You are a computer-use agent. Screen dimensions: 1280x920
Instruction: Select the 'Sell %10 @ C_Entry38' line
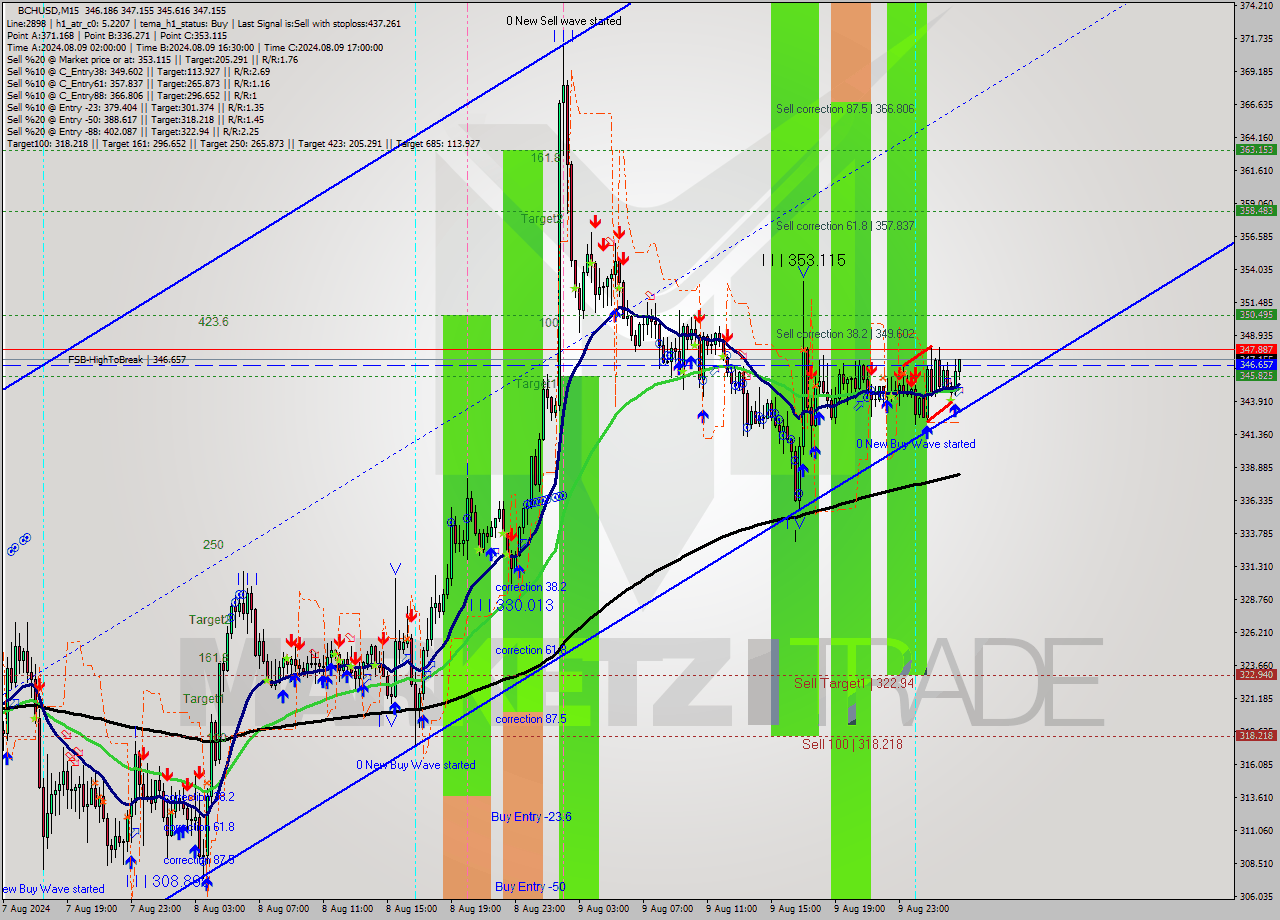click(x=138, y=71)
